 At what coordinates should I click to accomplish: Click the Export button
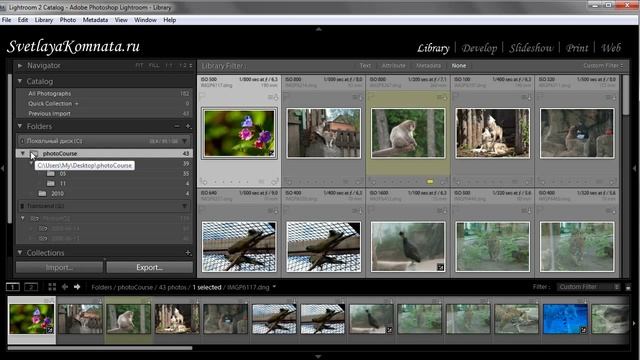pyautogui.click(x=149, y=267)
